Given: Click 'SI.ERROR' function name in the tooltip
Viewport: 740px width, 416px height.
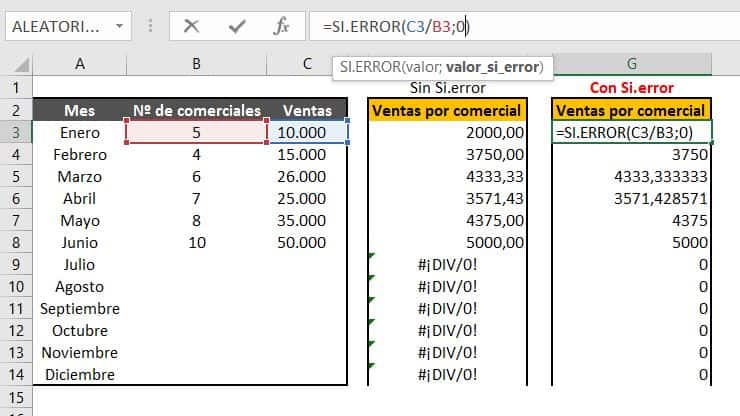Looking at the screenshot, I should pyautogui.click(x=370, y=67).
